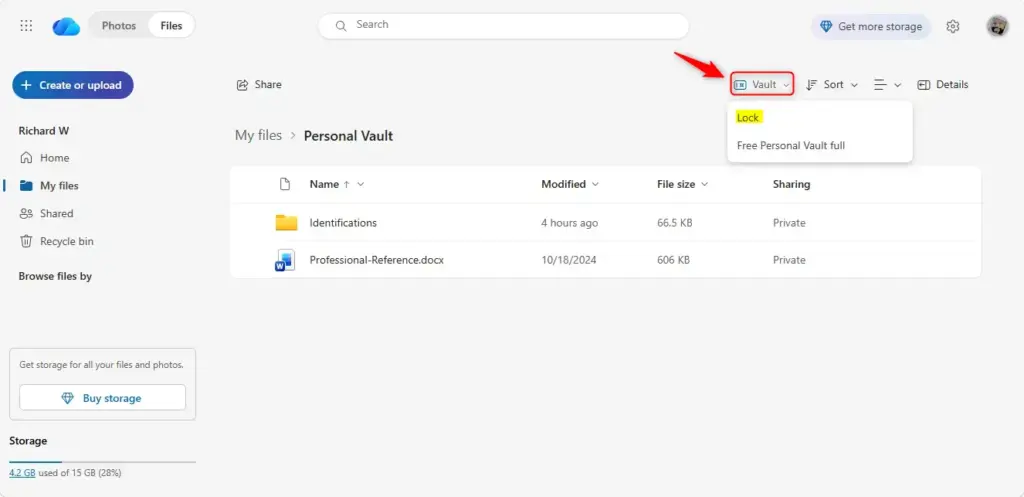Open Professional-Reference.docx file name
Screen dimensions: 1024x497
pos(377,260)
